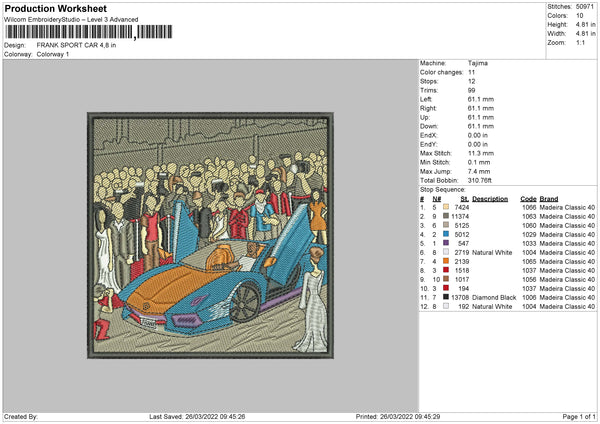This screenshot has height=424, width=600.
Task: Click the 'Right:' measurement label
Action: 428,108
